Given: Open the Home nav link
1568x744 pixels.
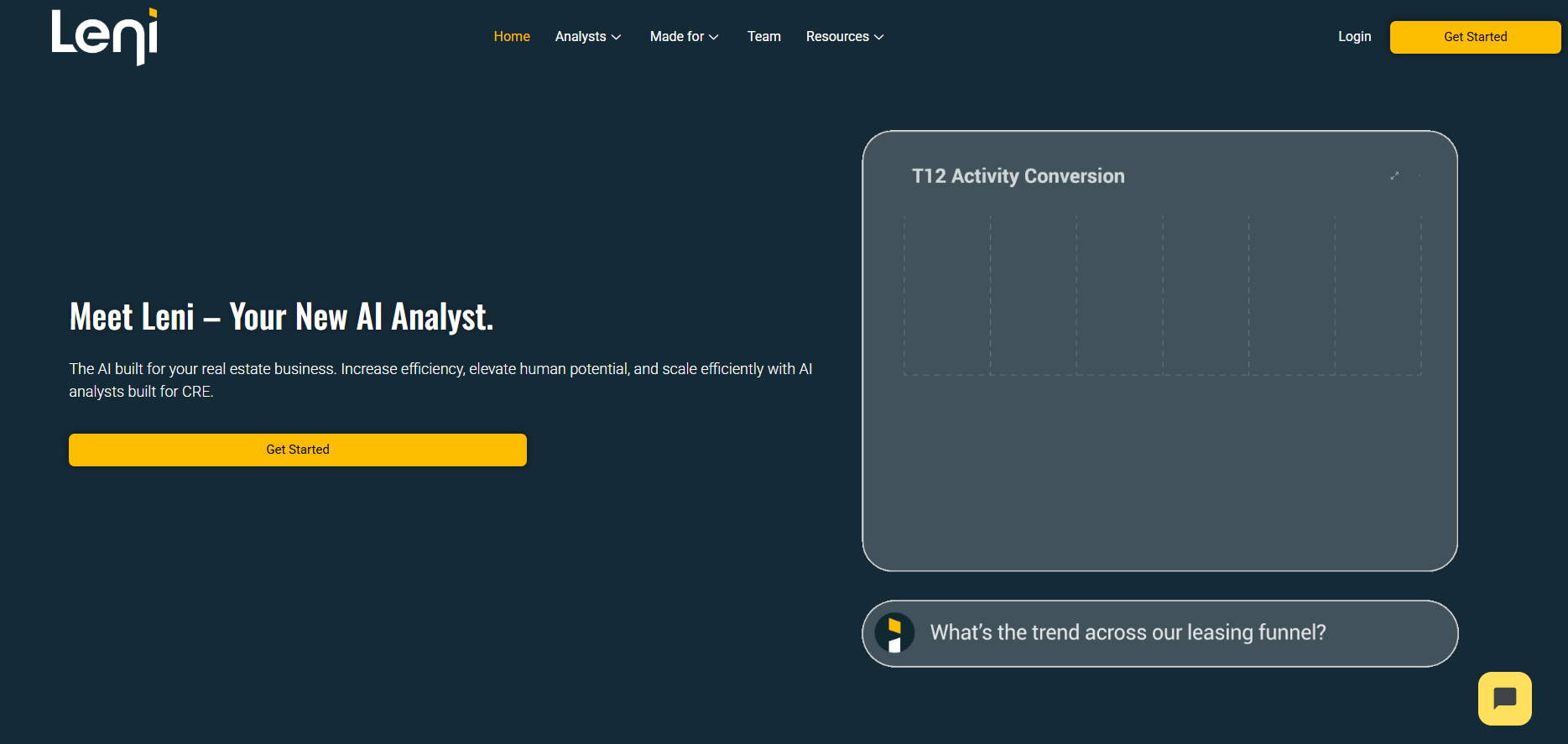Looking at the screenshot, I should (512, 37).
